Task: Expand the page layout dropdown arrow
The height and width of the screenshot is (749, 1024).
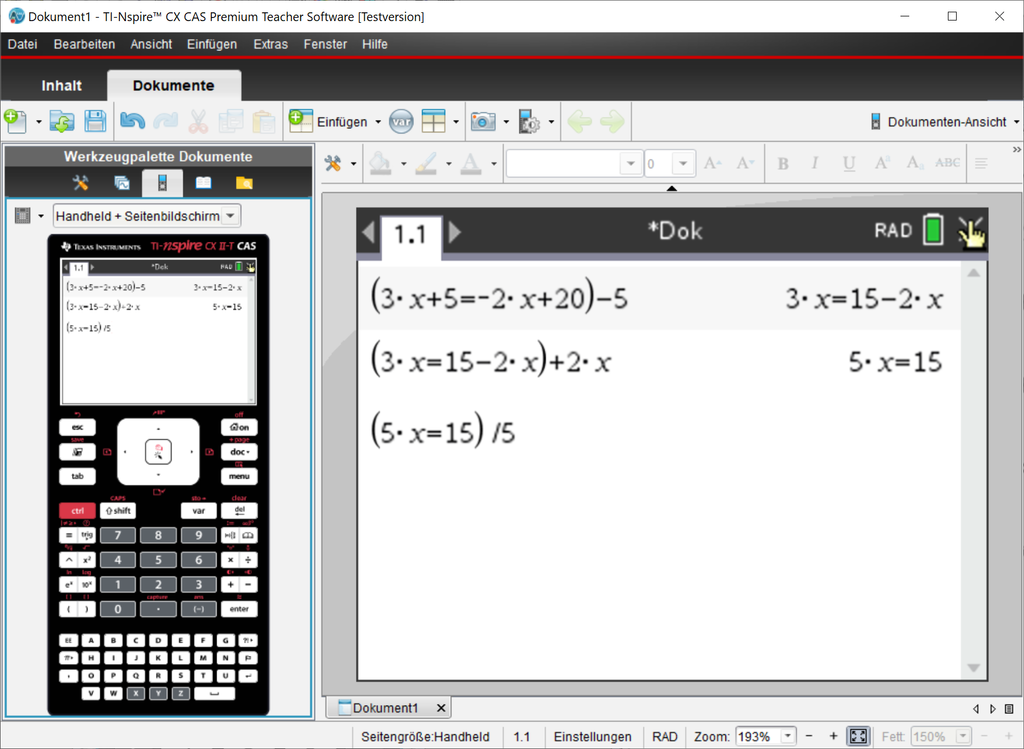Action: (456, 122)
